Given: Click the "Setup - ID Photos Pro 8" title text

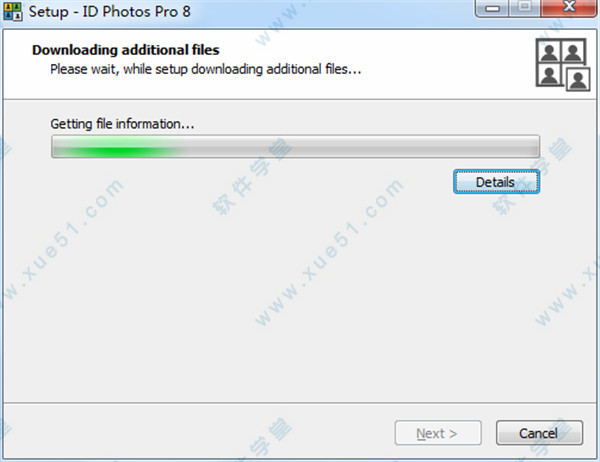Looking at the screenshot, I should [x=109, y=11].
